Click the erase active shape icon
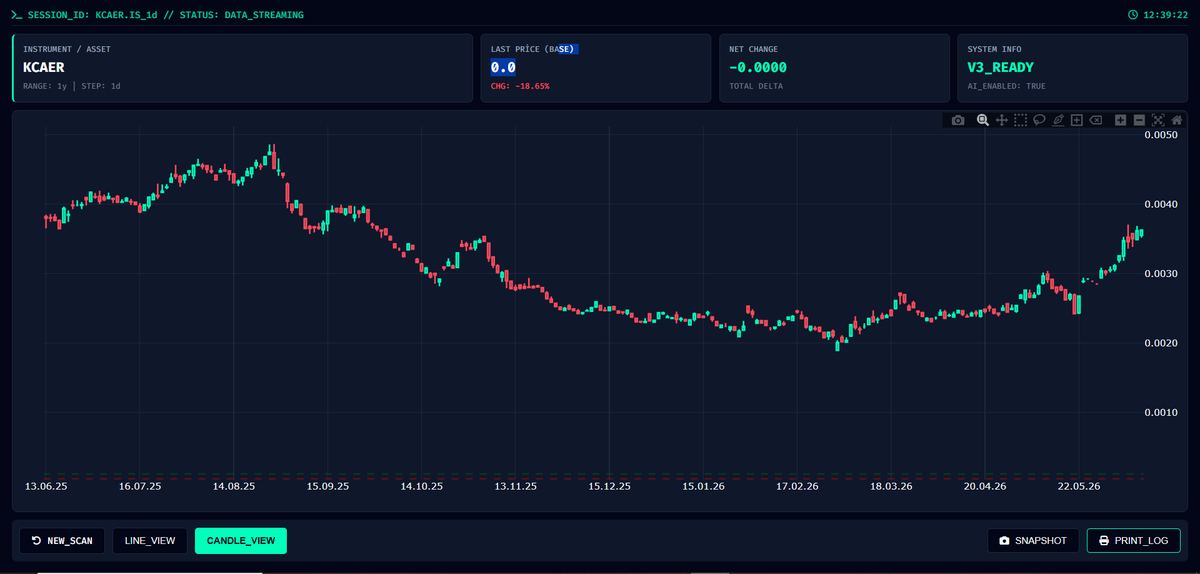 [x=1096, y=120]
